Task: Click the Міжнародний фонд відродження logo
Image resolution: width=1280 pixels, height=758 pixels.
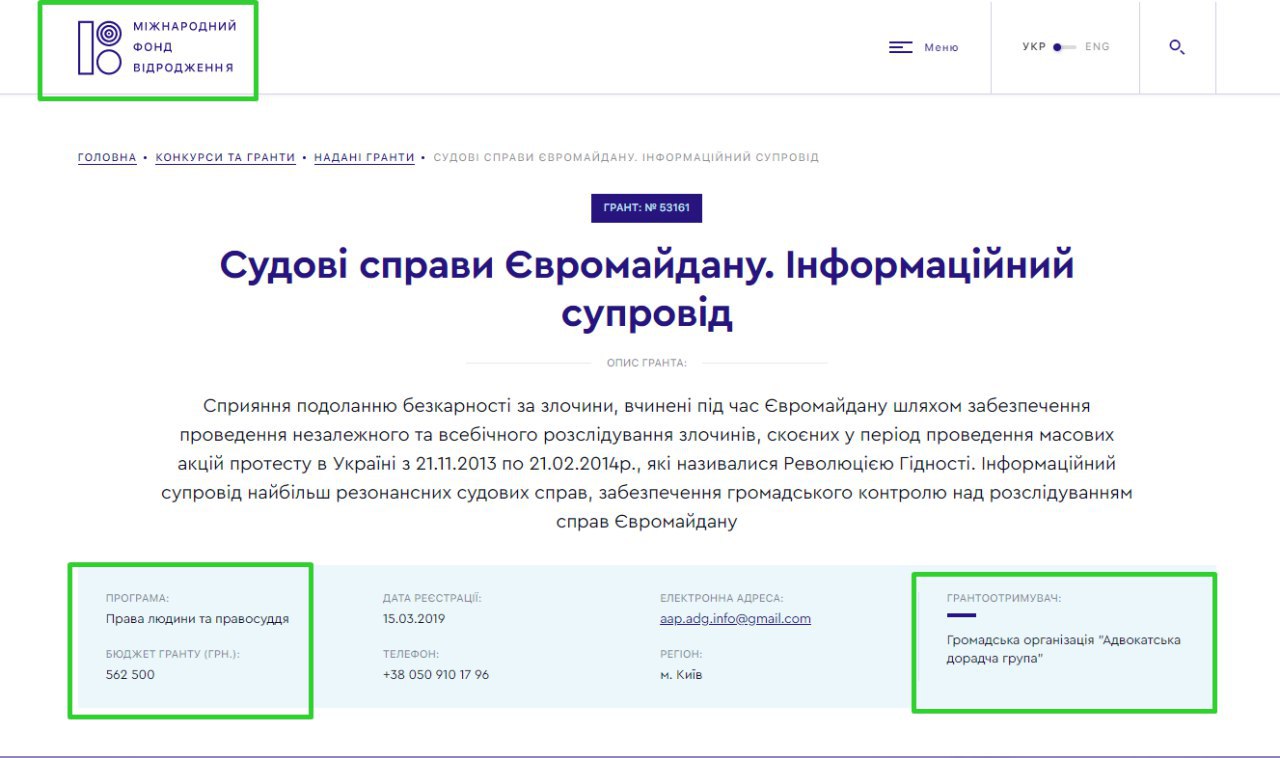Action: [x=157, y=47]
